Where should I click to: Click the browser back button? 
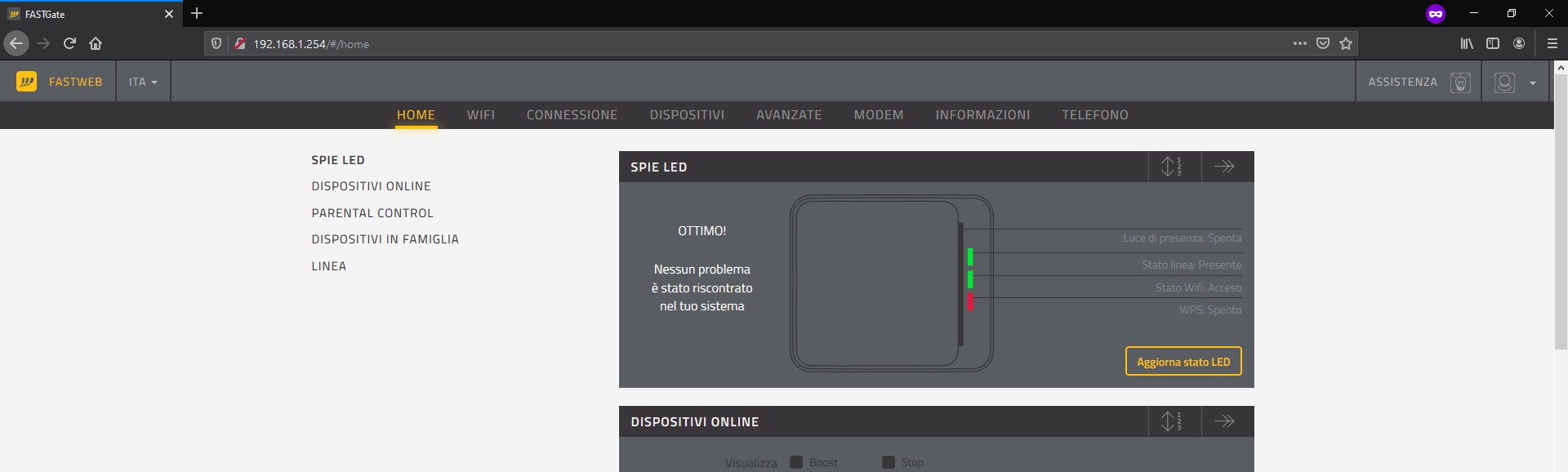[16, 43]
